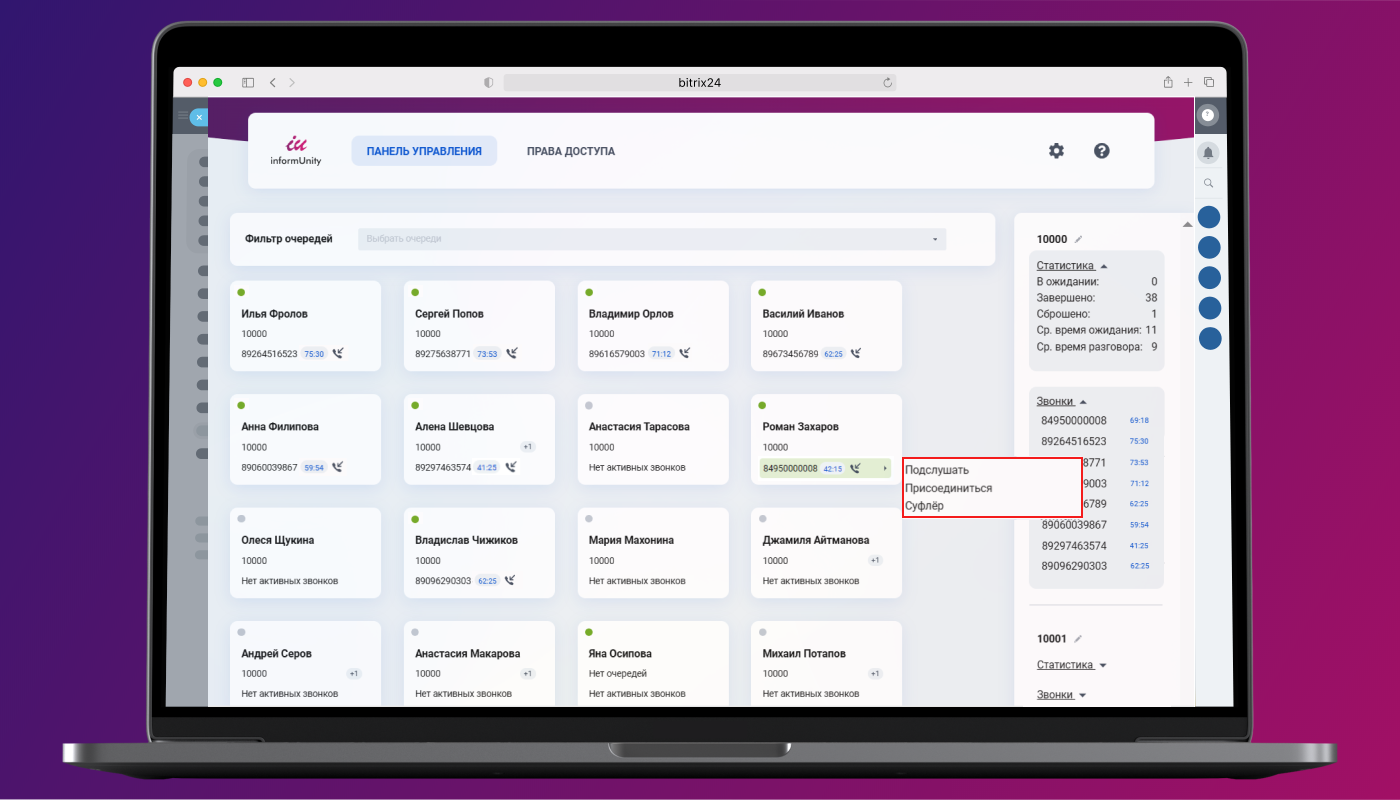Click offline status dot on Анастасия Тарасова card
The image size is (1400, 800).
(589, 406)
